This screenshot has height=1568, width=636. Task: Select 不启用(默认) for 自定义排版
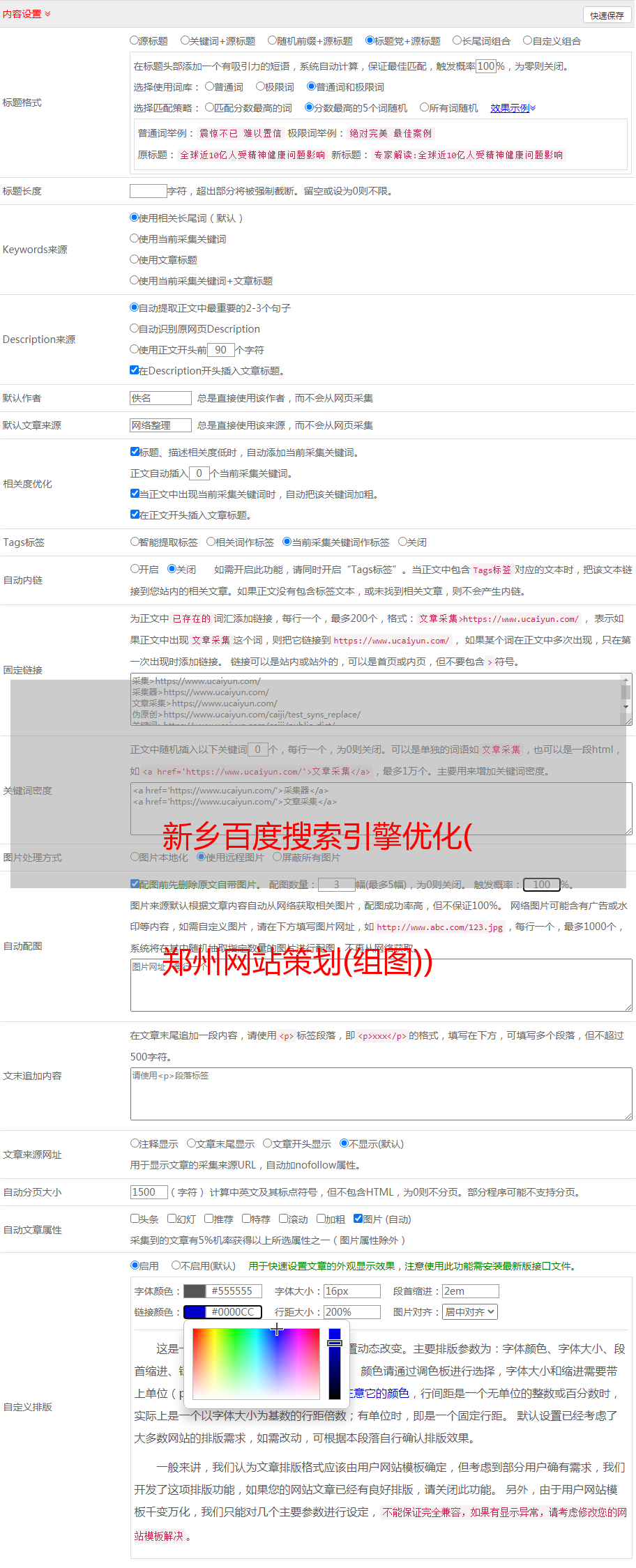click(176, 1265)
